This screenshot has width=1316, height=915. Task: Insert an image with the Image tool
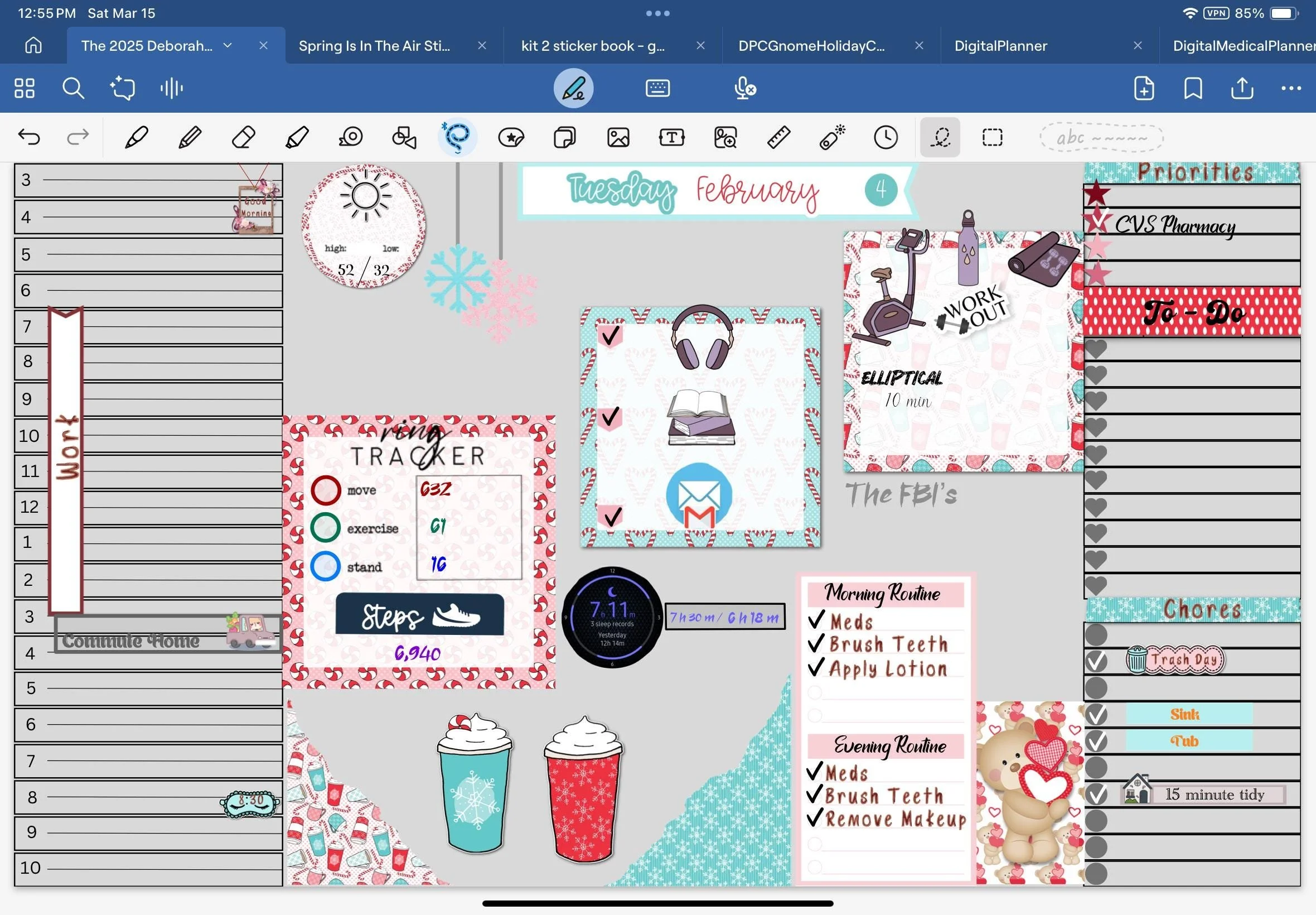pos(618,137)
